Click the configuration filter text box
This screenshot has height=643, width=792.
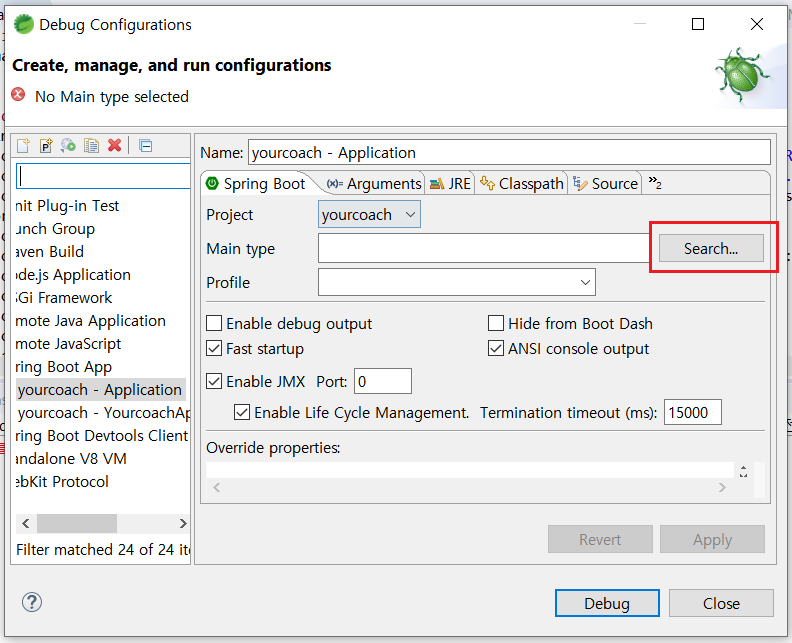pyautogui.click(x=103, y=176)
